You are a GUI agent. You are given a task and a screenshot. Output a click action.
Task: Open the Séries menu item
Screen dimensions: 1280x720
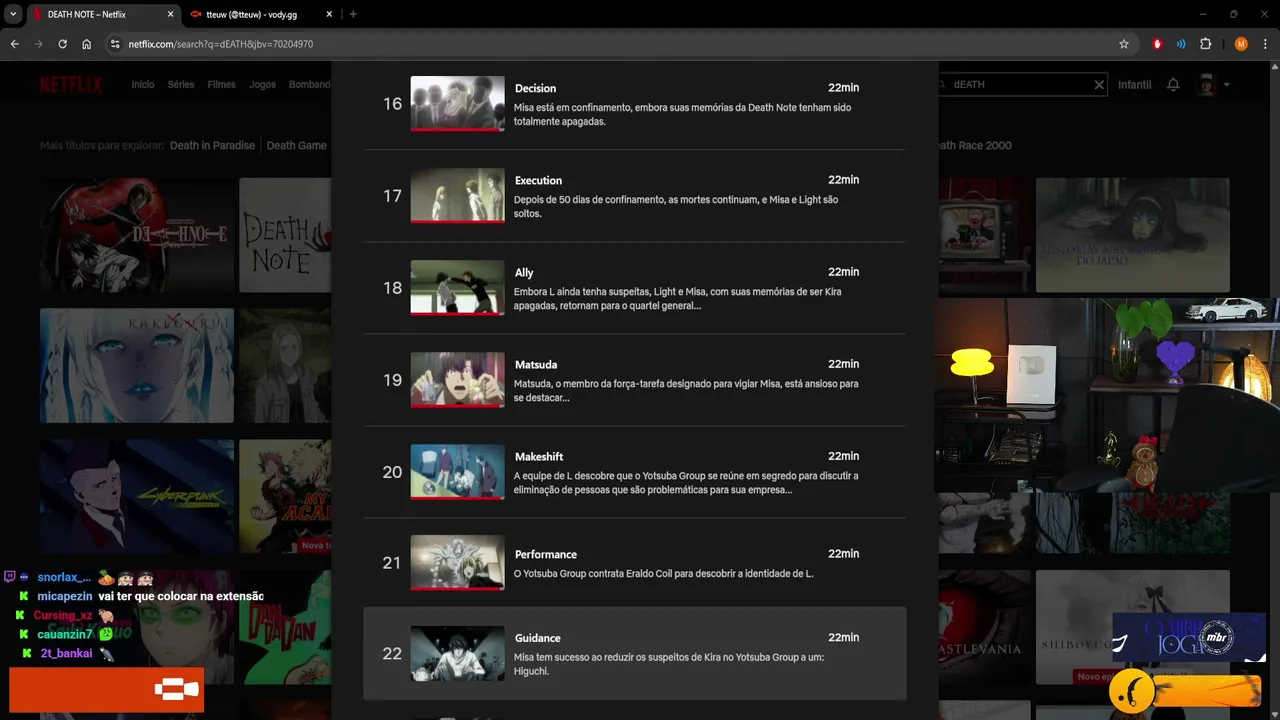[x=181, y=84]
